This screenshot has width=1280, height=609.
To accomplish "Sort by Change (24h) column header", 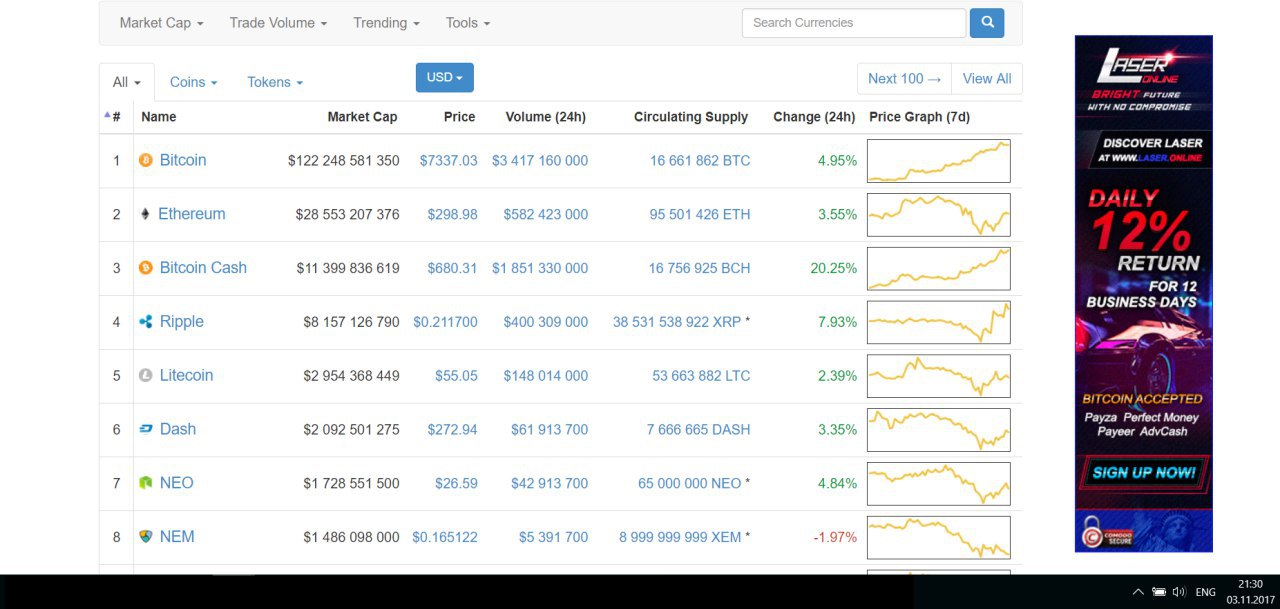I will tap(814, 117).
